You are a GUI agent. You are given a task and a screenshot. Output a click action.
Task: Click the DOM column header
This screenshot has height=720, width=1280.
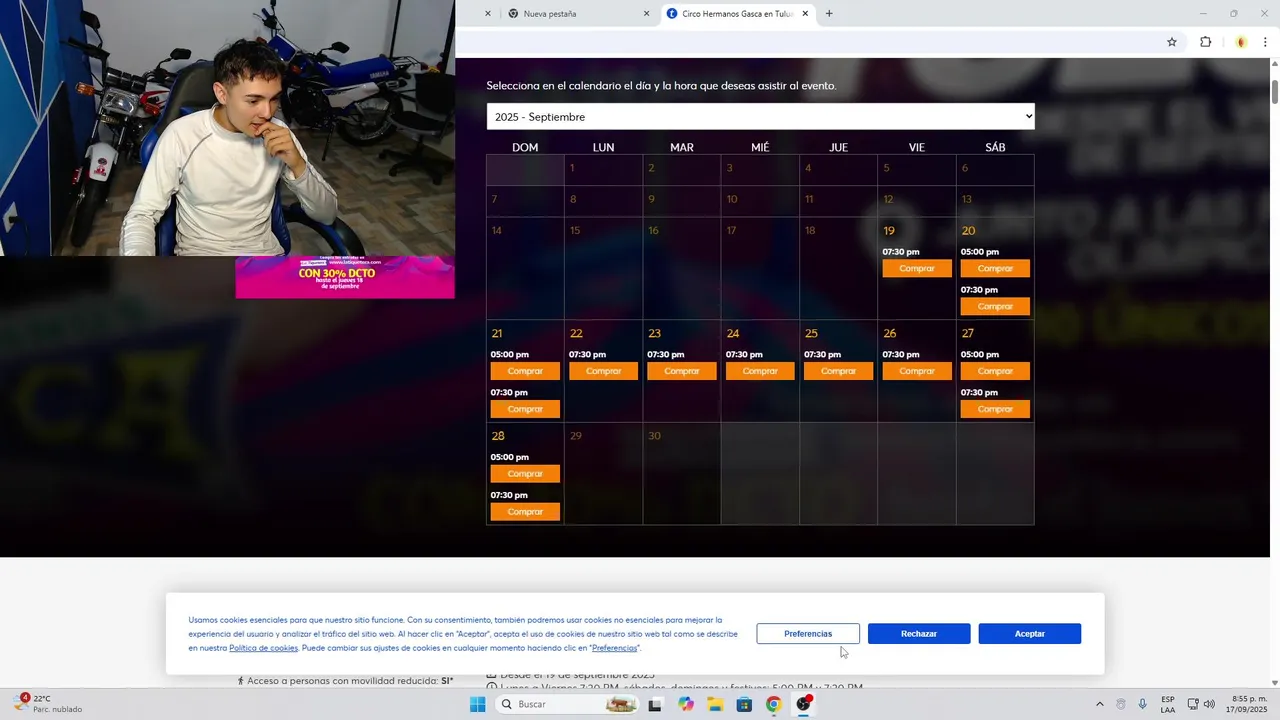tap(525, 147)
